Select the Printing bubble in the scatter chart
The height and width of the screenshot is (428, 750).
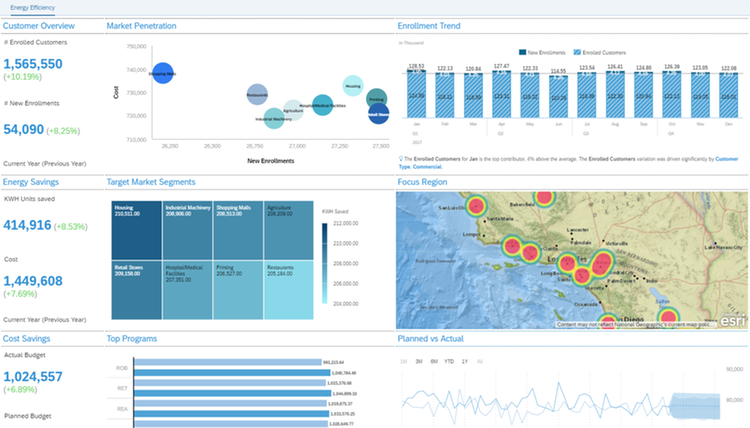(x=376, y=98)
